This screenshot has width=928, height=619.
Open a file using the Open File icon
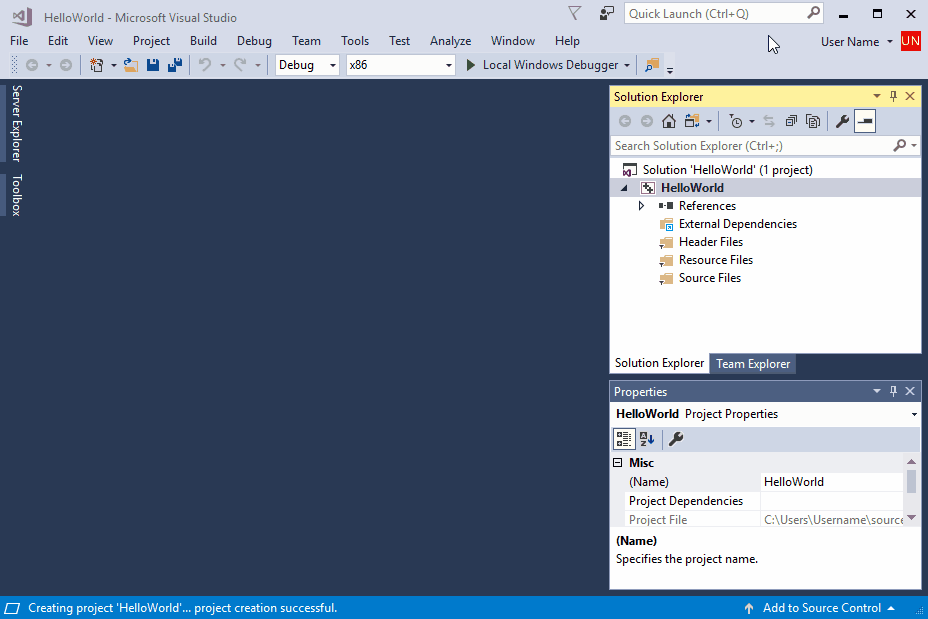coord(131,65)
